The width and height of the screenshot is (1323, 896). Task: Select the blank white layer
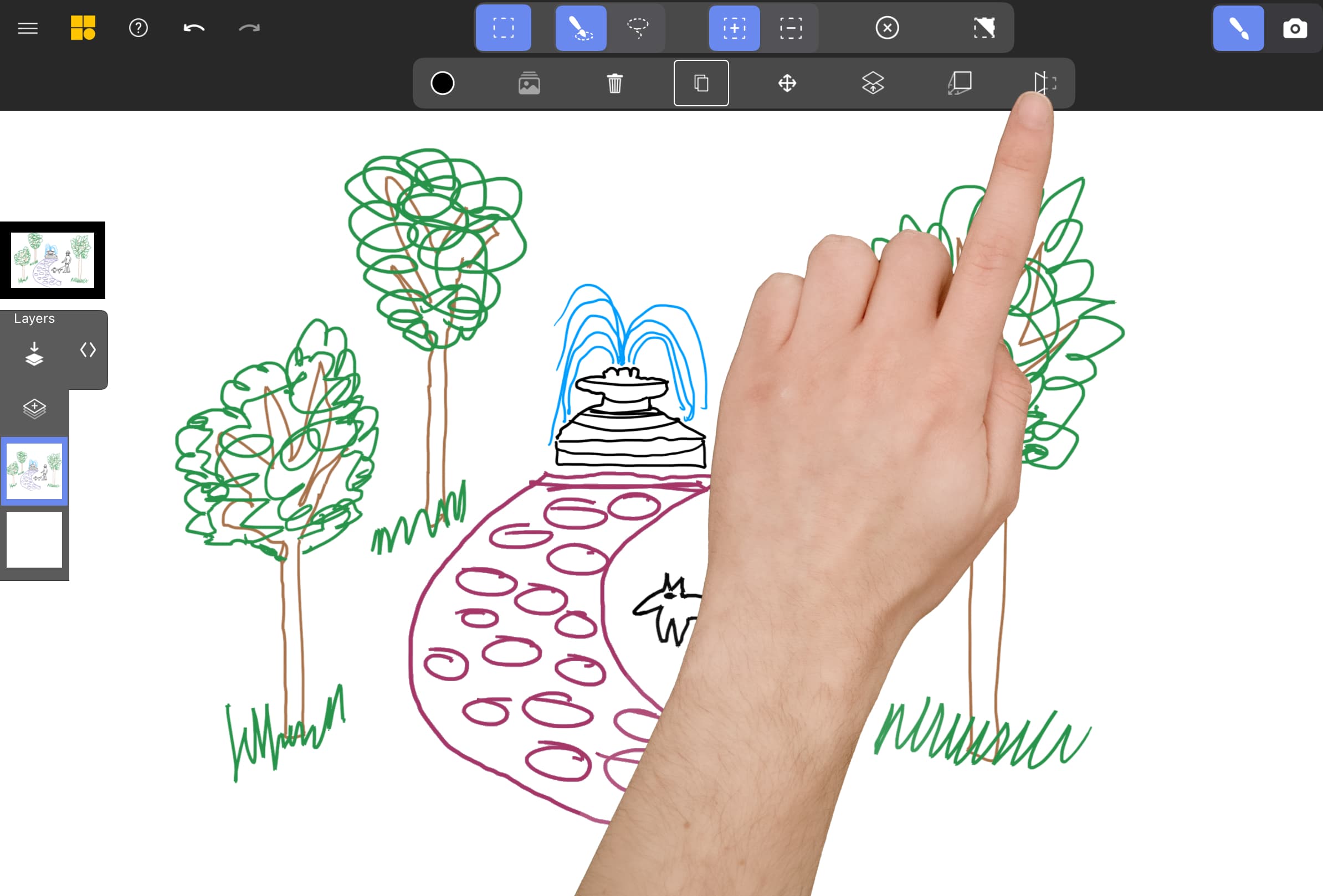pyautogui.click(x=35, y=540)
